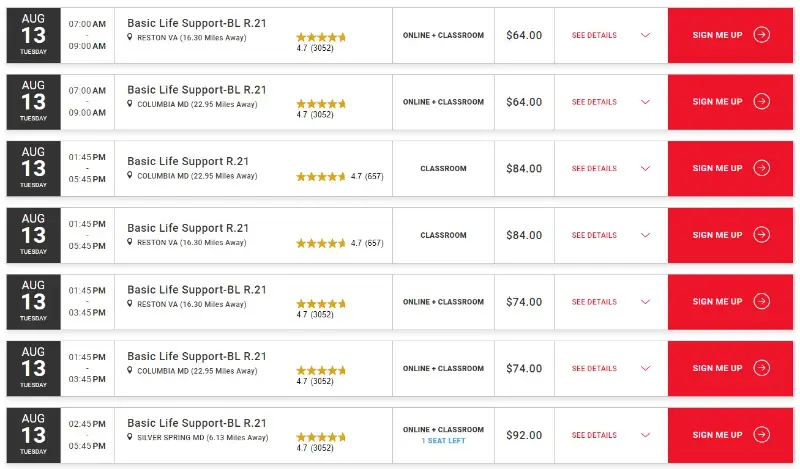Click the 1 Seat Left label
This screenshot has width=800, height=469.
(443, 441)
